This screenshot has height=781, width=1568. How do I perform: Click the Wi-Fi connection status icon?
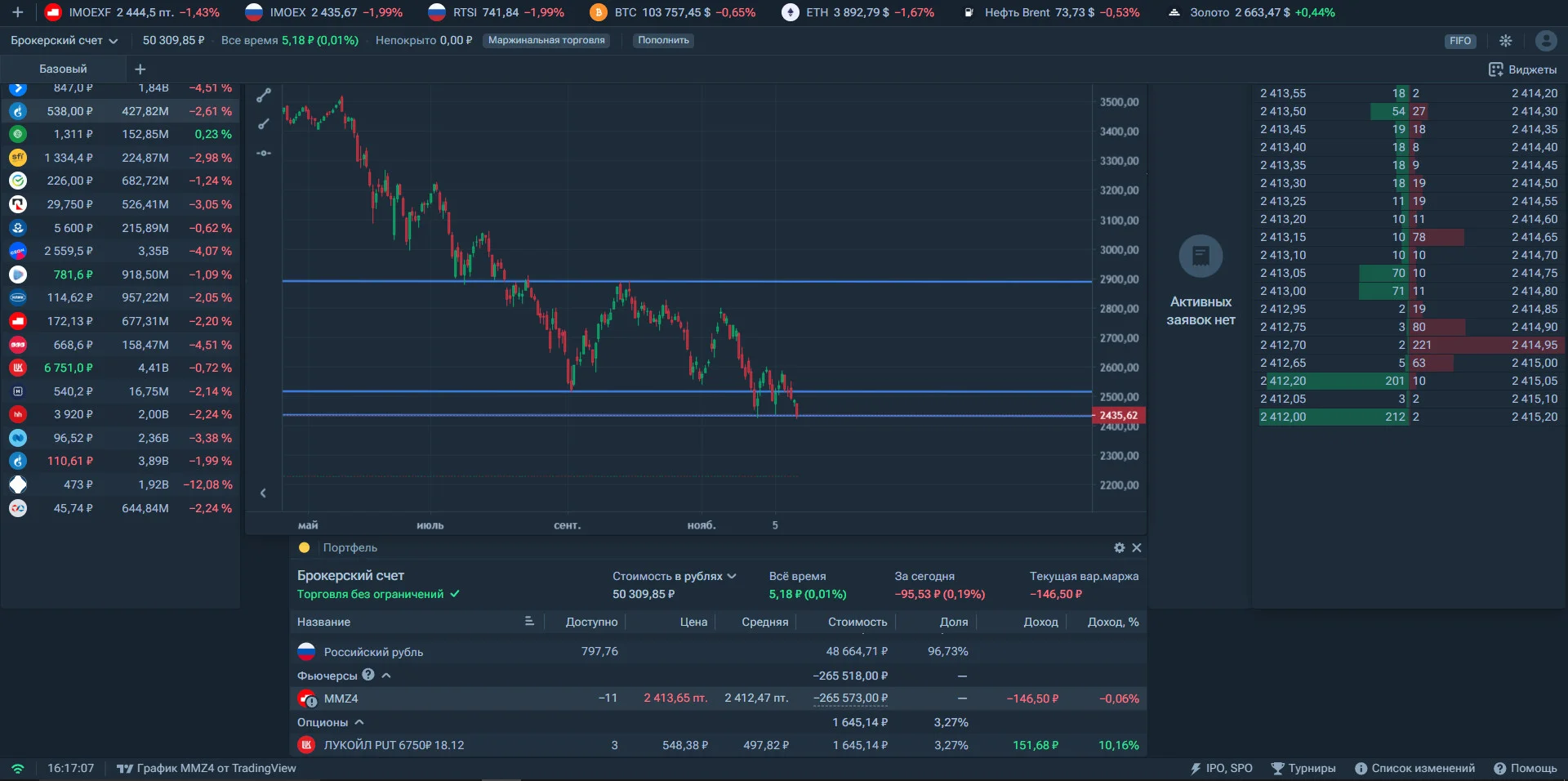[x=18, y=768]
